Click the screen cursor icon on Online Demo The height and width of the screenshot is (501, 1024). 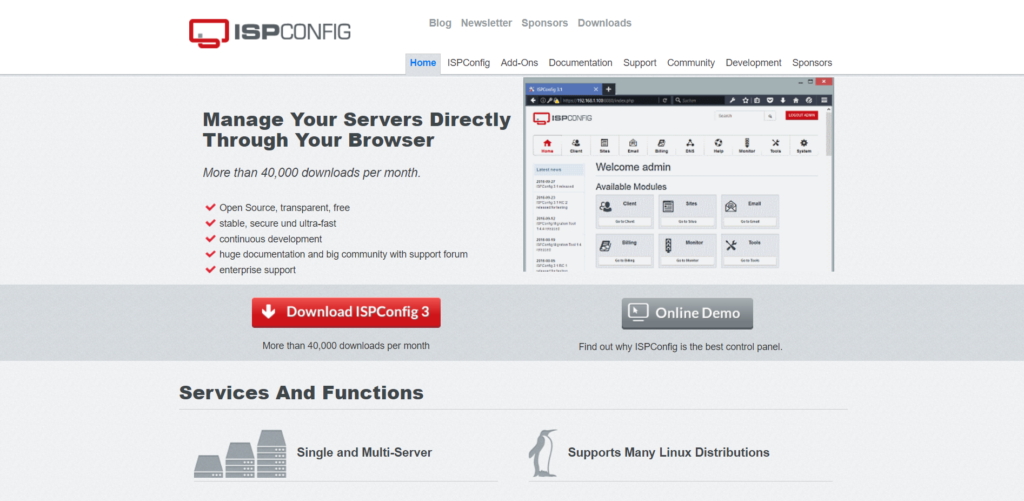[x=638, y=312]
